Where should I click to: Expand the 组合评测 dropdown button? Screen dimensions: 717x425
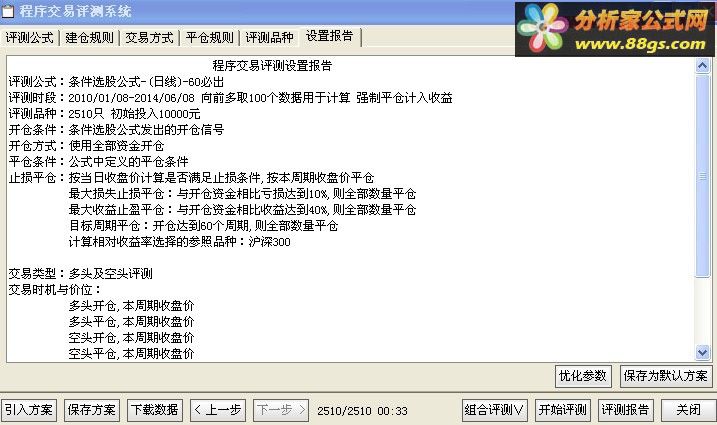(x=495, y=410)
